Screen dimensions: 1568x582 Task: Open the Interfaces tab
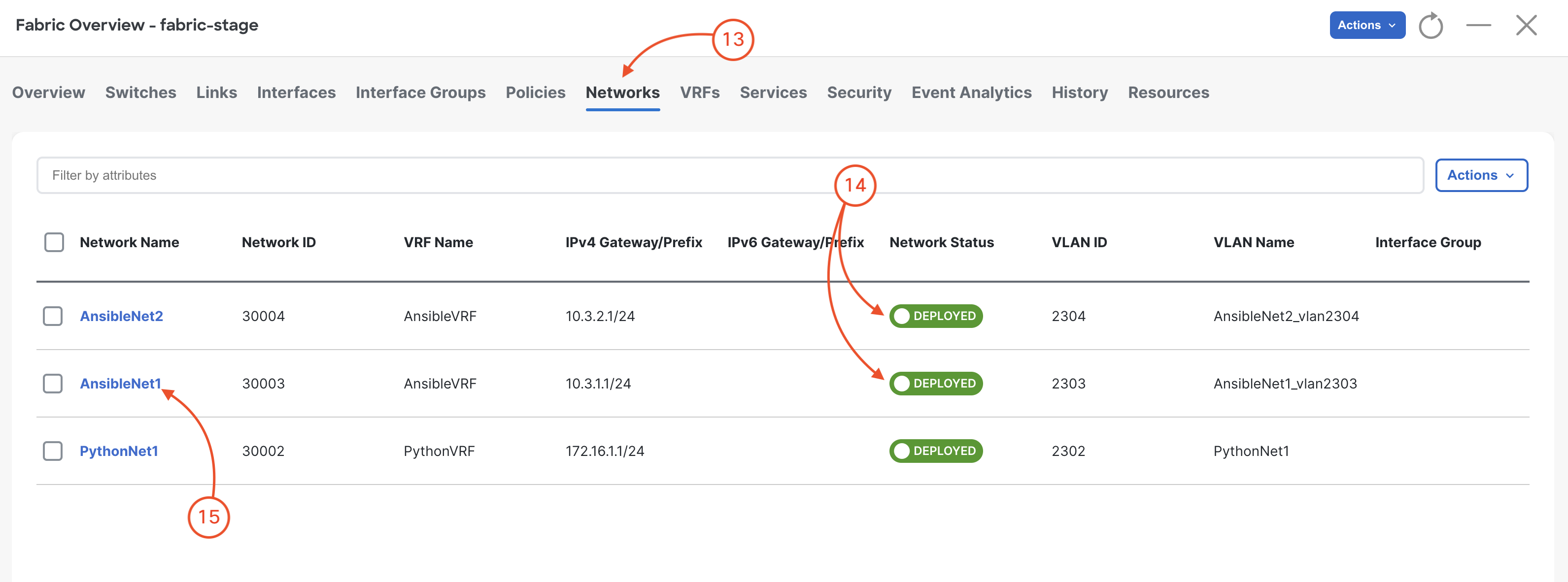[x=297, y=93]
